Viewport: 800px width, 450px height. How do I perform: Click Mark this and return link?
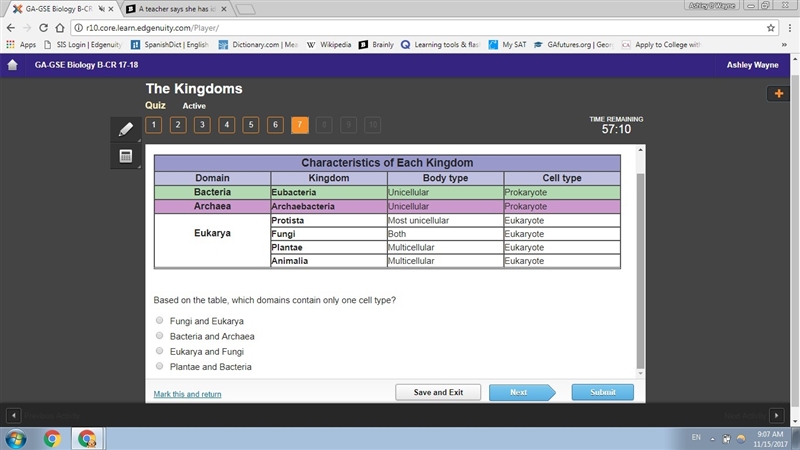[187, 394]
